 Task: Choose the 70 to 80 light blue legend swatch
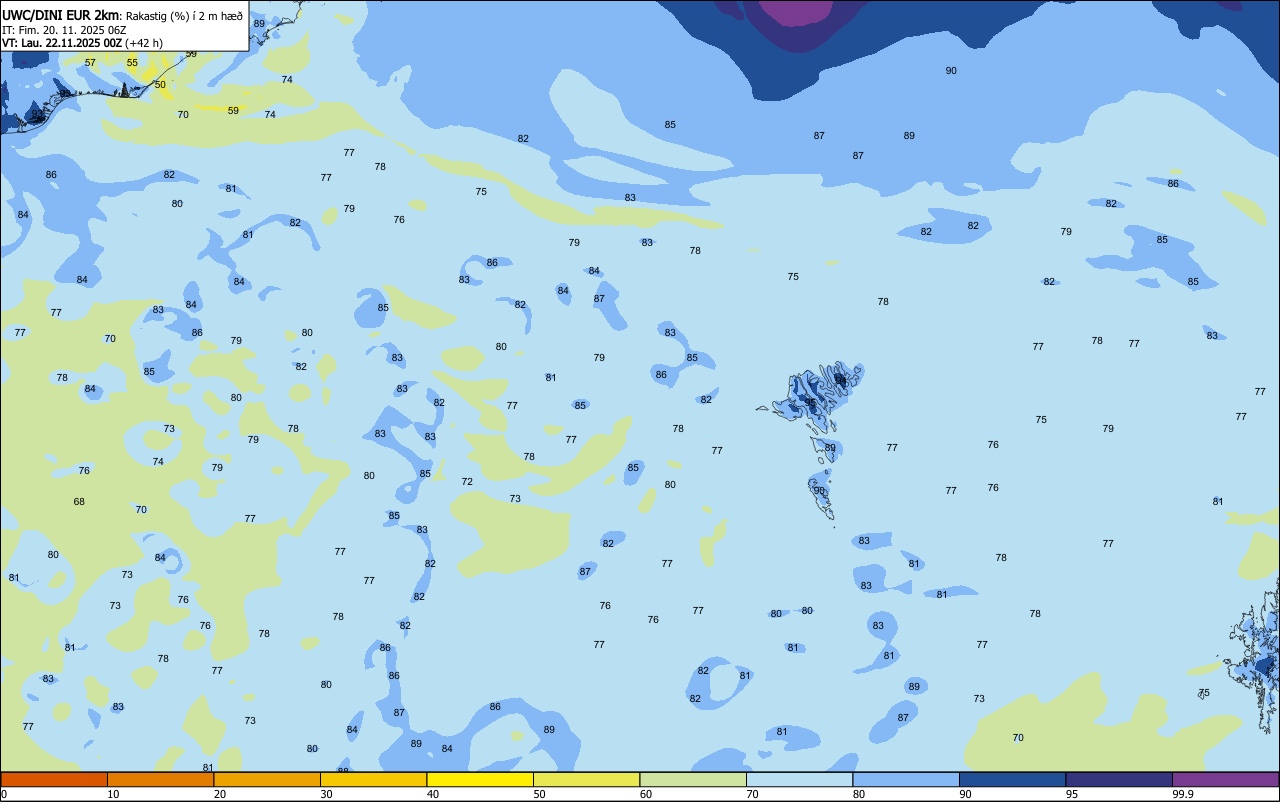point(799,779)
